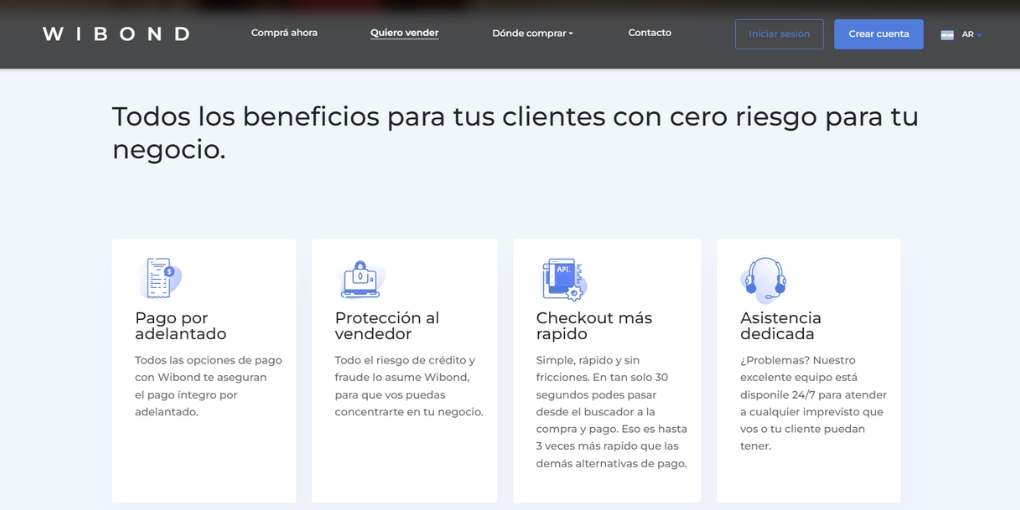The width and height of the screenshot is (1020, 510).
Task: Click the Argentina flag icon
Action: click(x=947, y=35)
